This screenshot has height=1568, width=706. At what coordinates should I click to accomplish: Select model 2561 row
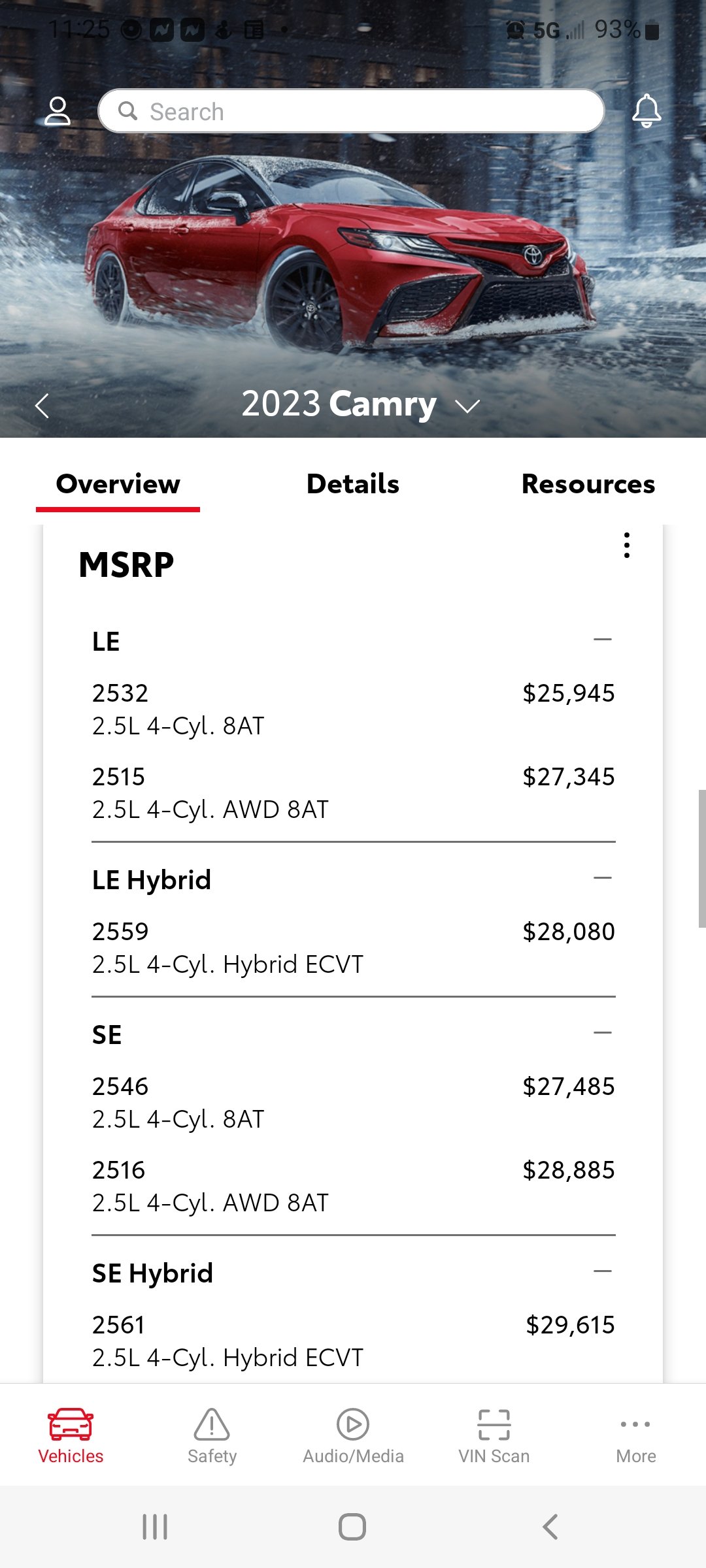tap(353, 1341)
